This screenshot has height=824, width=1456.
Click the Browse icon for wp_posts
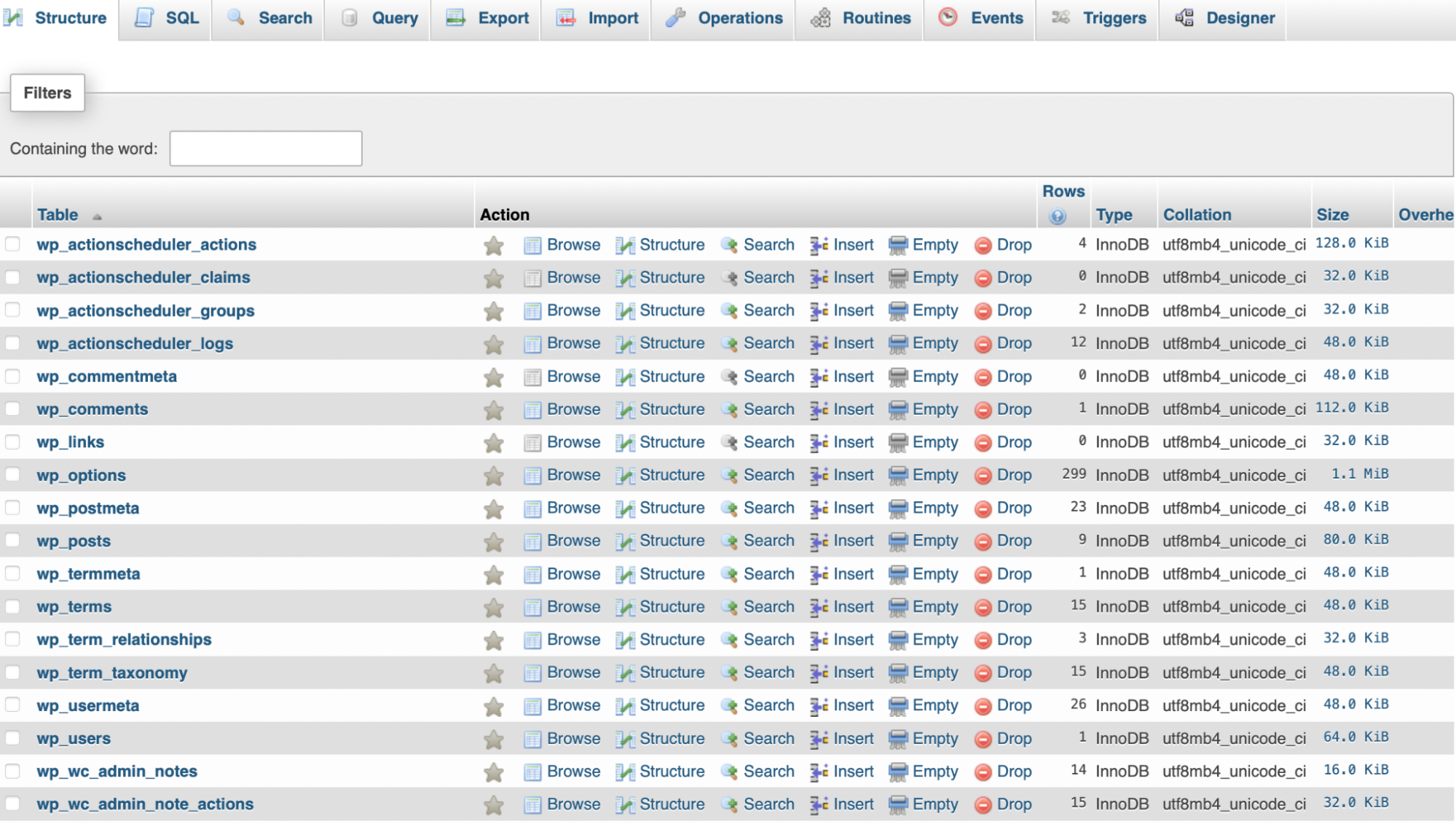(530, 541)
